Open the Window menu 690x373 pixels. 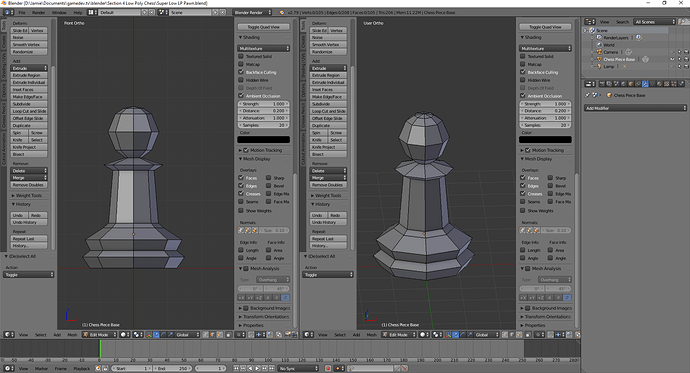click(x=59, y=12)
